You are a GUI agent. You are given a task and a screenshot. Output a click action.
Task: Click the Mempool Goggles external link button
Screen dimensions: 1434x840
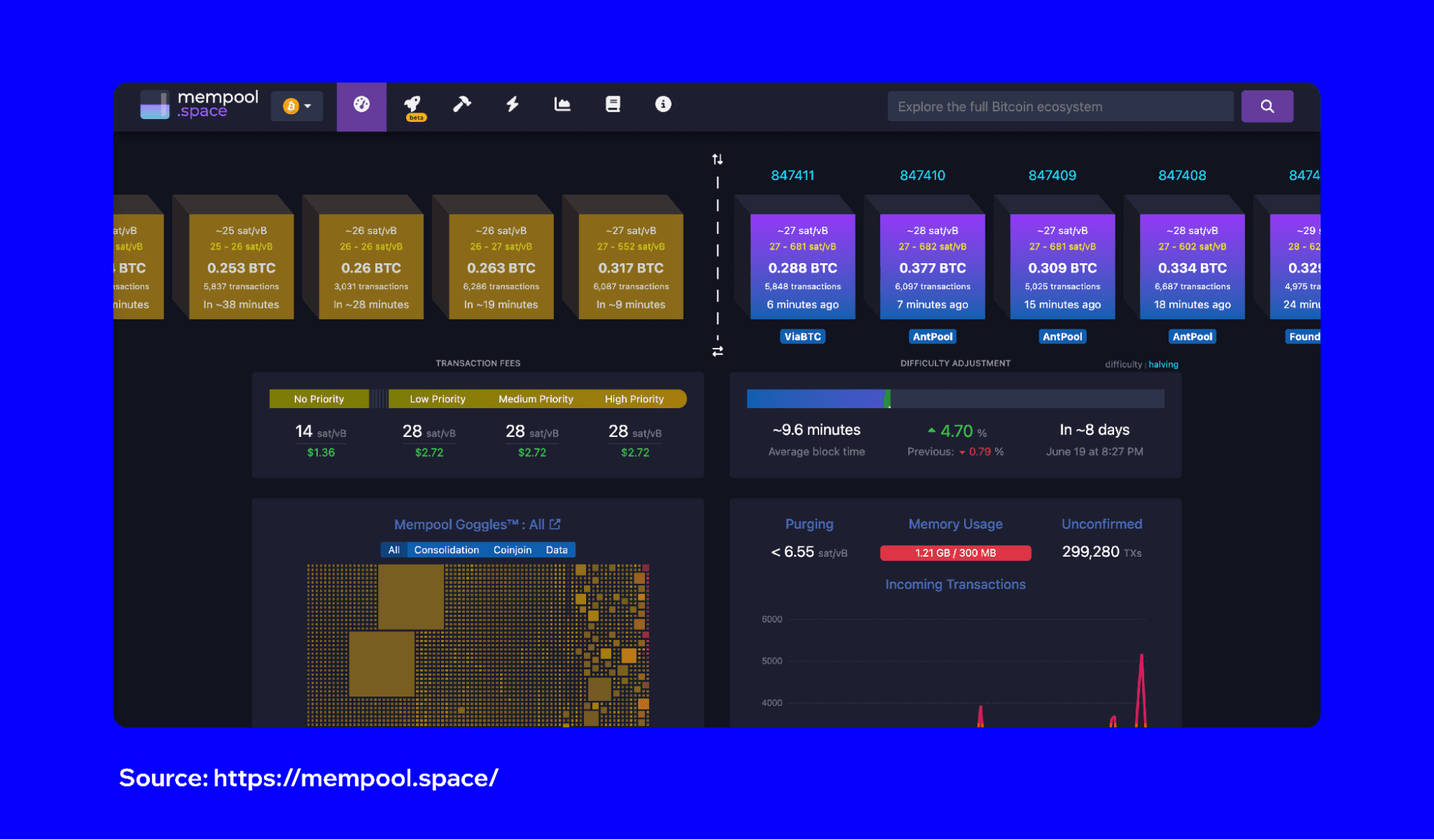click(x=558, y=523)
